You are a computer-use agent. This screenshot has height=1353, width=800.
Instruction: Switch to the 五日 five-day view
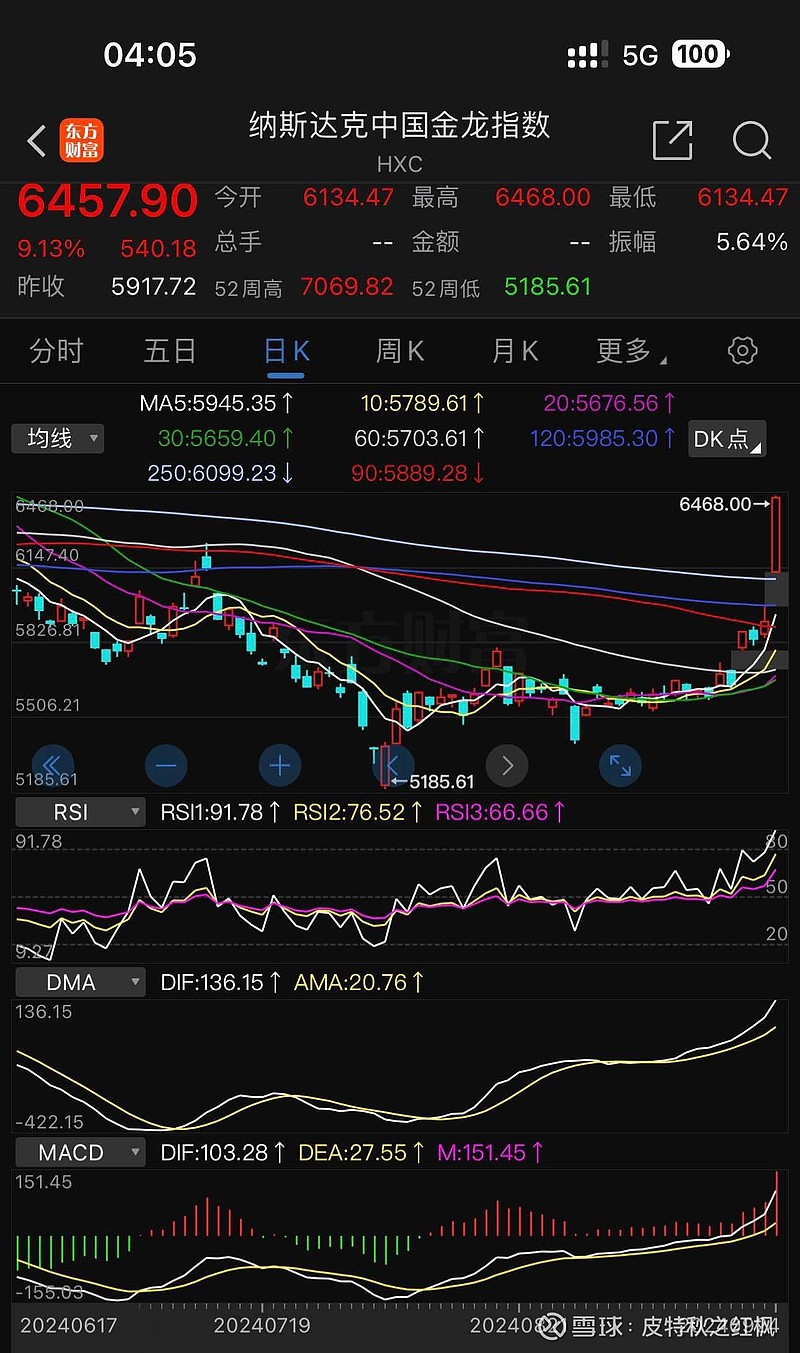tap(170, 351)
